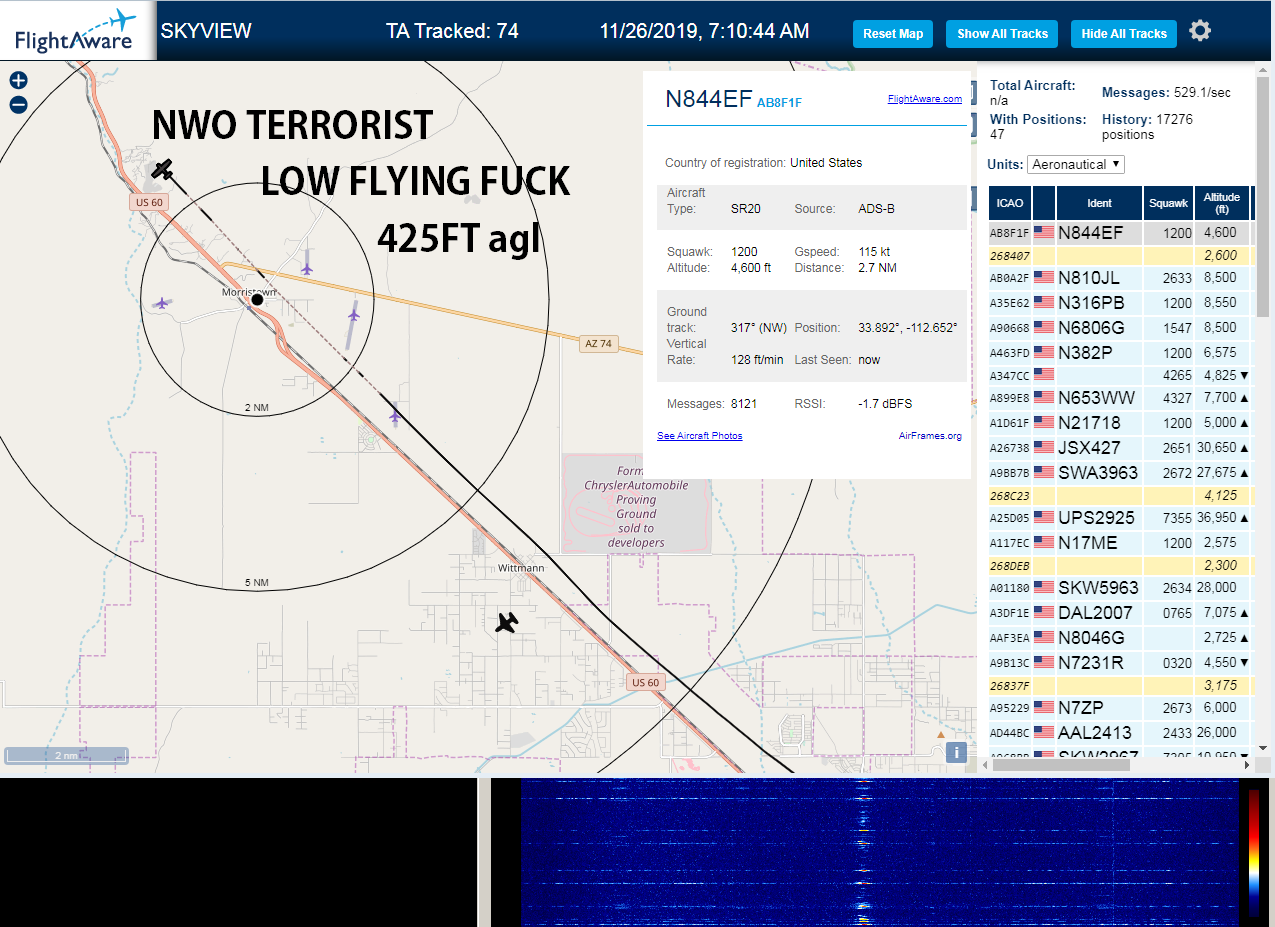Image resolution: width=1275 pixels, height=927 pixels.
Task: Select the N316PB row
Action: pos(1120,303)
